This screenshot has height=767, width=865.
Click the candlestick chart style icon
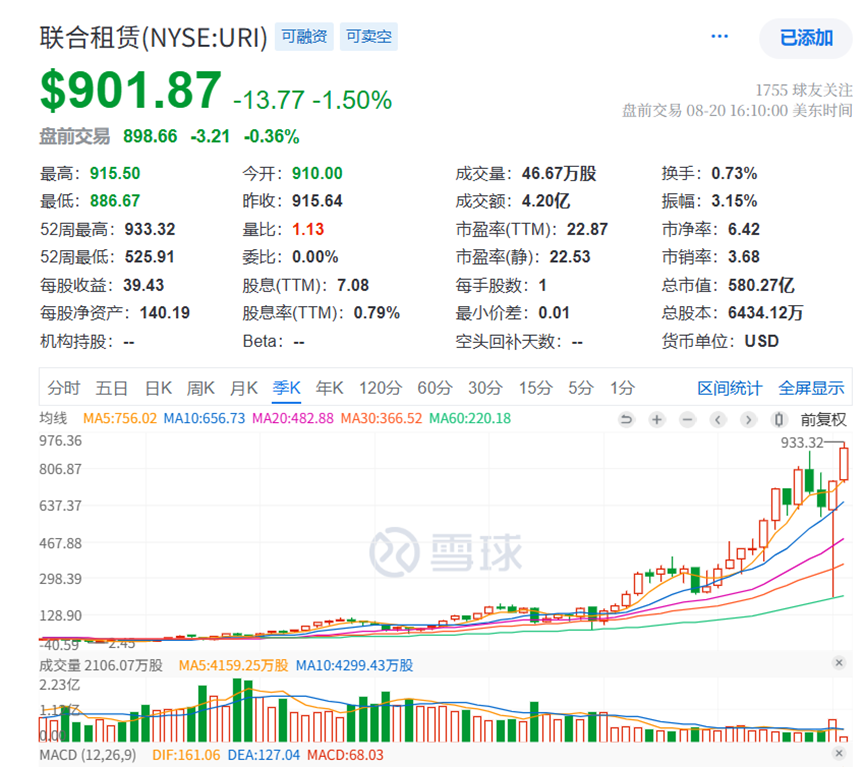779,419
